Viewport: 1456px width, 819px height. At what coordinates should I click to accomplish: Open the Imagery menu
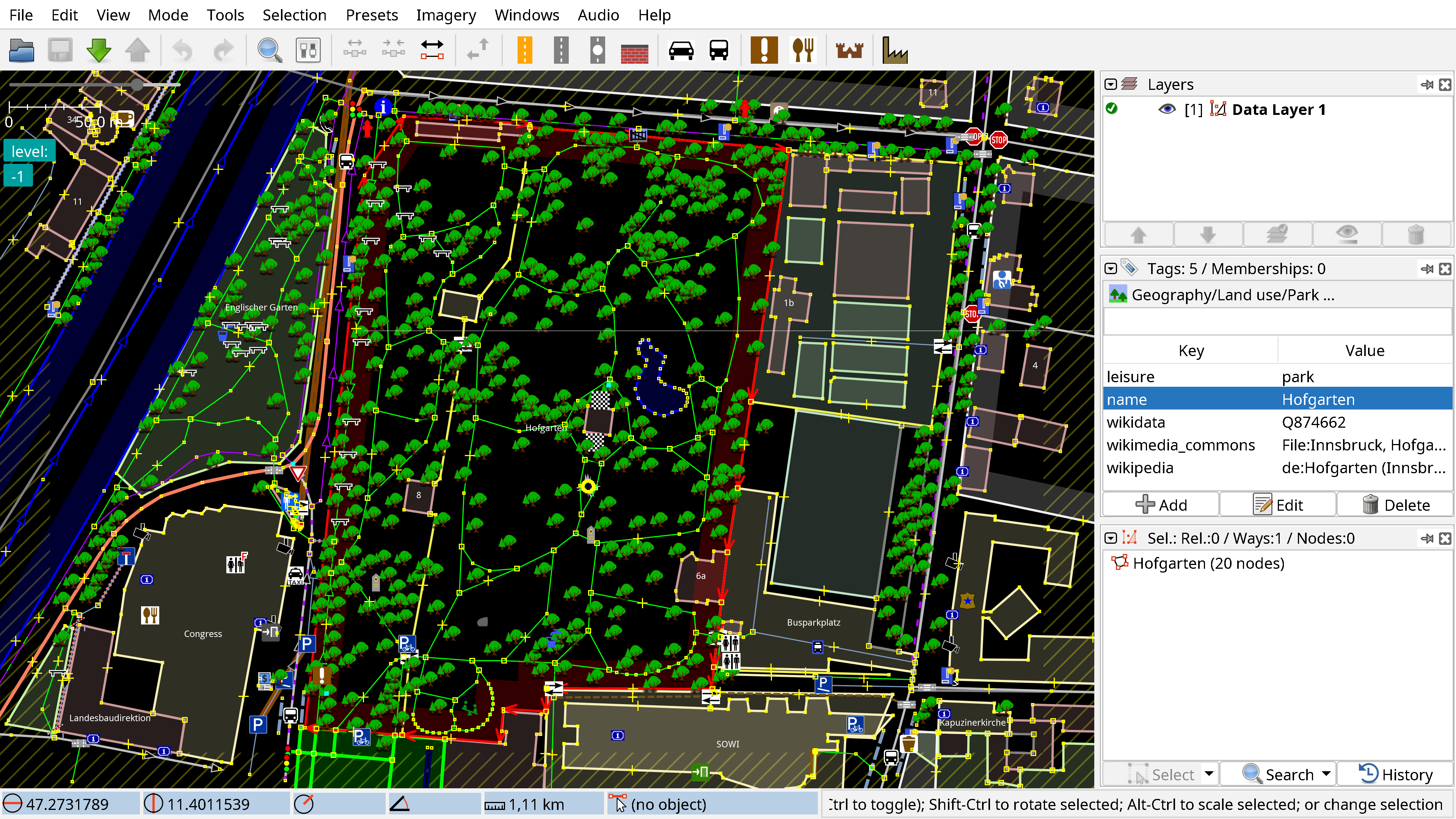click(446, 15)
